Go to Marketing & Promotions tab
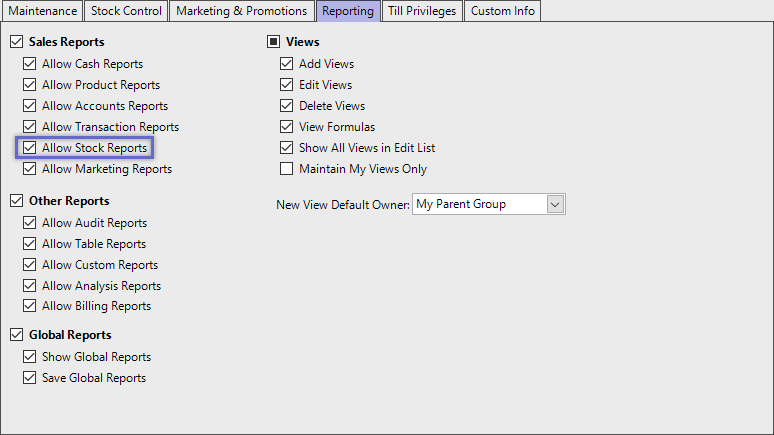 [x=240, y=11]
